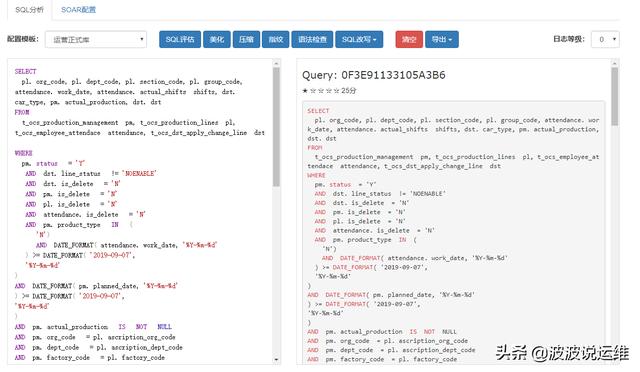Expand the 导出 export dropdown
The width and height of the screenshot is (640, 372).
click(442, 39)
